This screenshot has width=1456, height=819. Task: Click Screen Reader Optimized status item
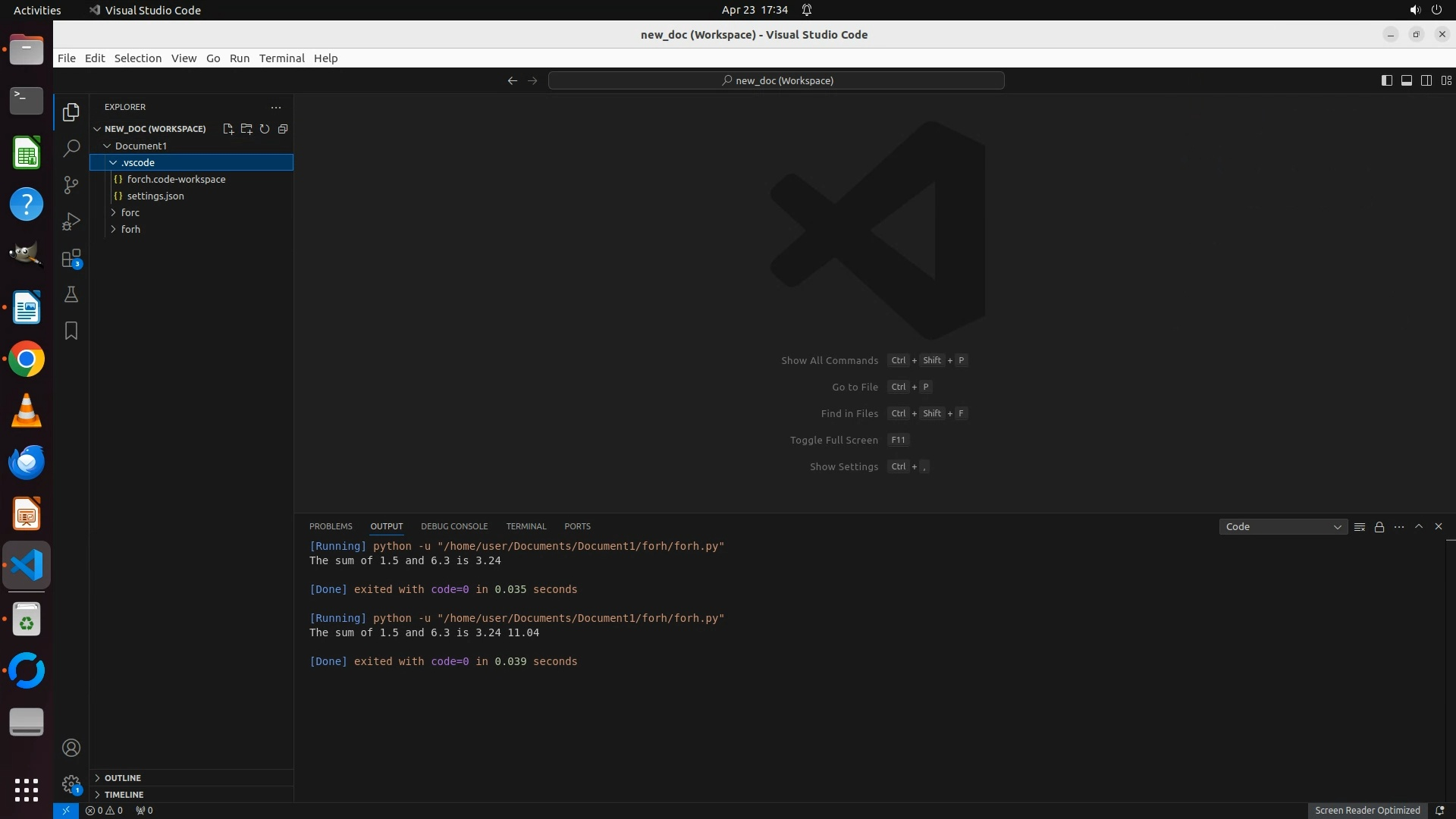pyautogui.click(x=1367, y=811)
